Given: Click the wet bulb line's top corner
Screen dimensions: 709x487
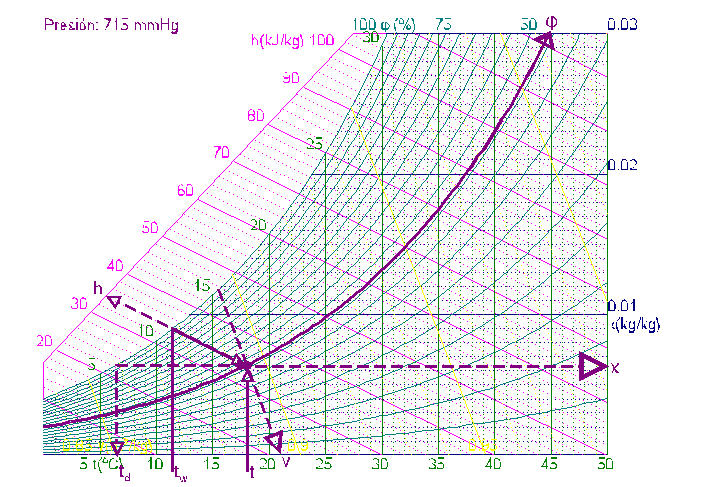Looking at the screenshot, I should coord(174,329).
